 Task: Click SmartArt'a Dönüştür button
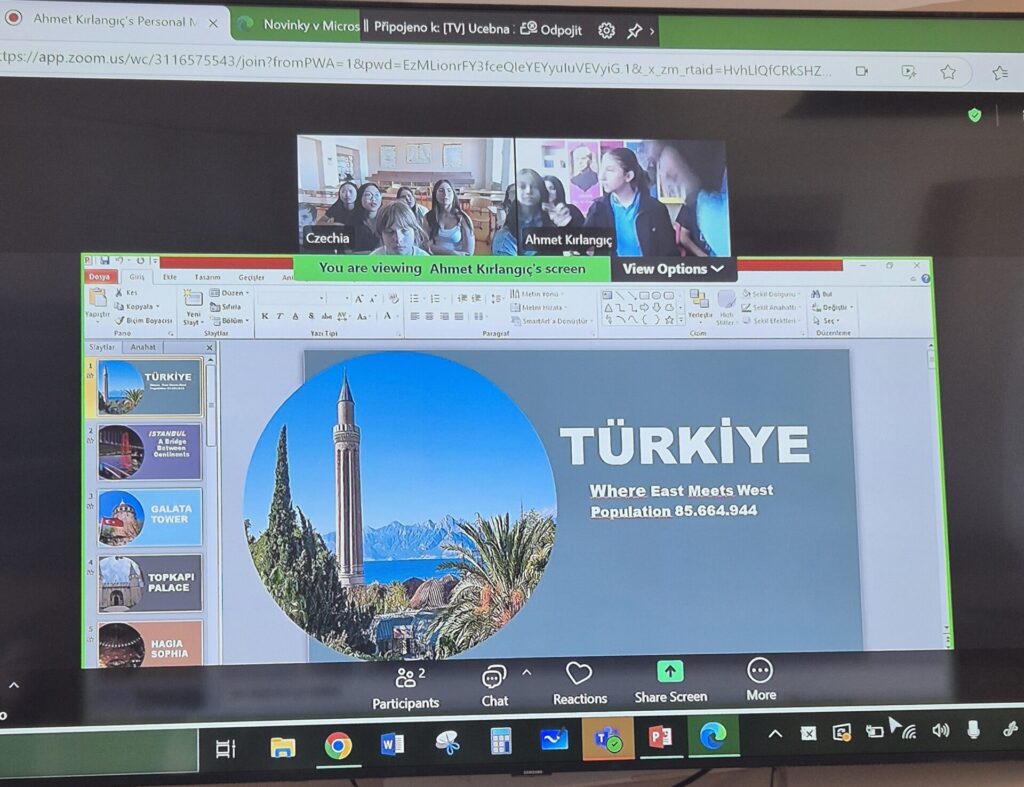pyautogui.click(x=552, y=321)
